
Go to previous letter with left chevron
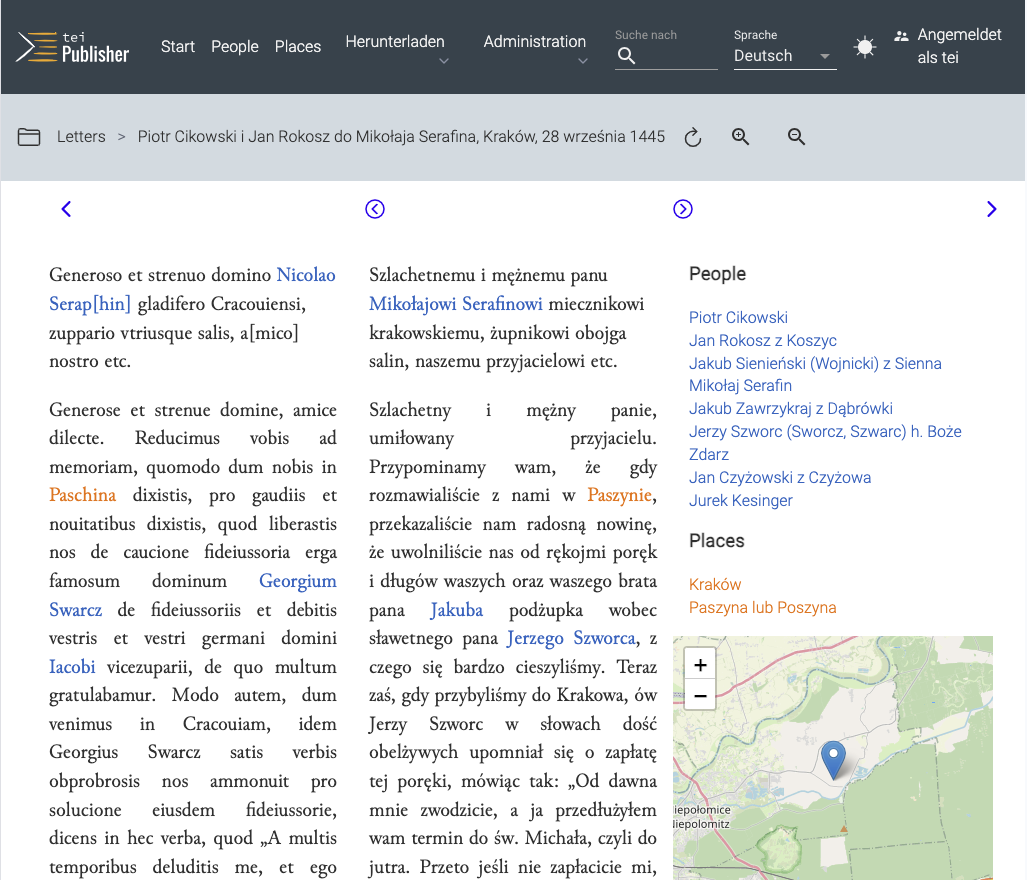tap(66, 209)
